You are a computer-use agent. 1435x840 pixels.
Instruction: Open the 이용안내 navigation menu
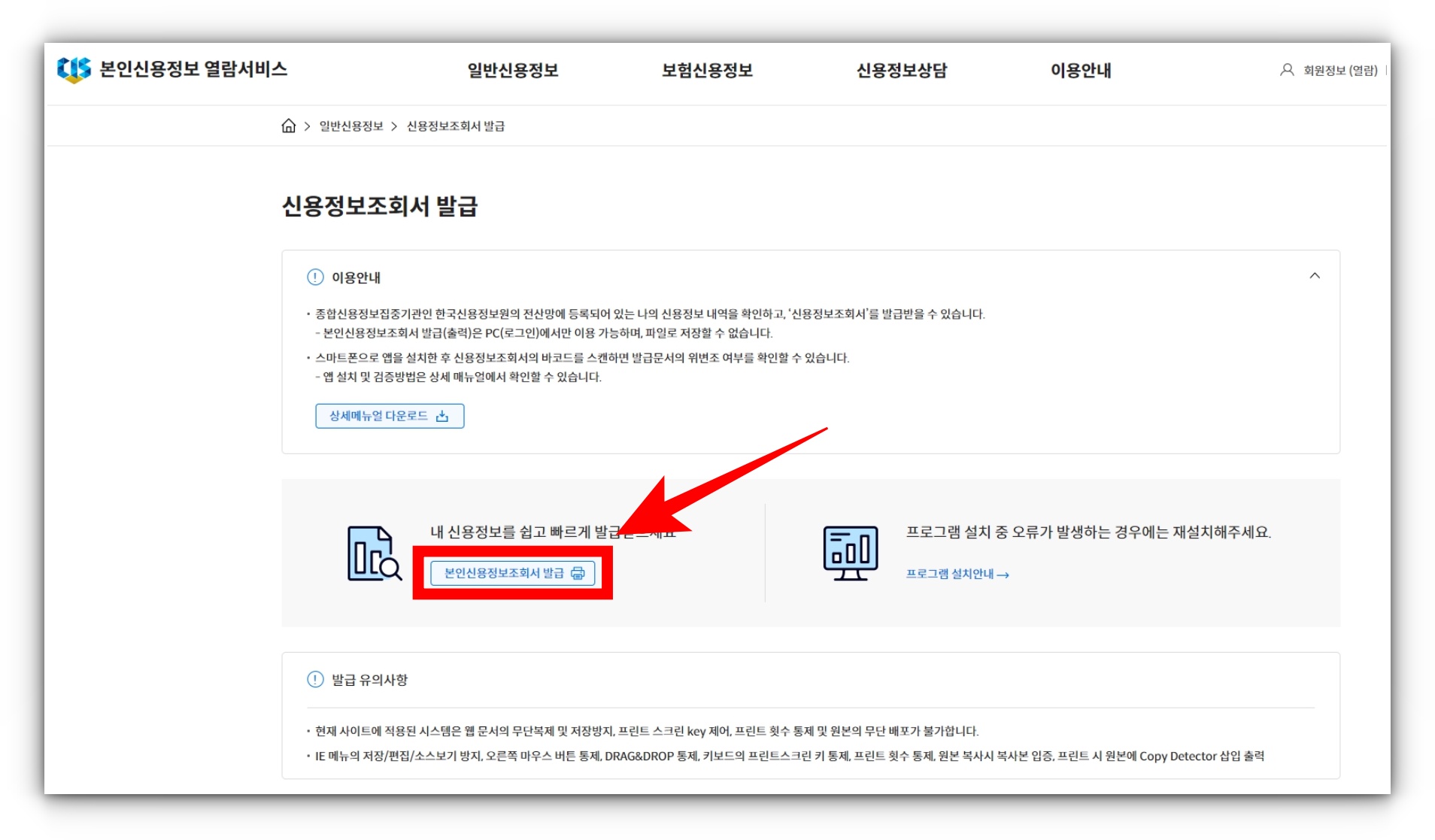click(1082, 70)
